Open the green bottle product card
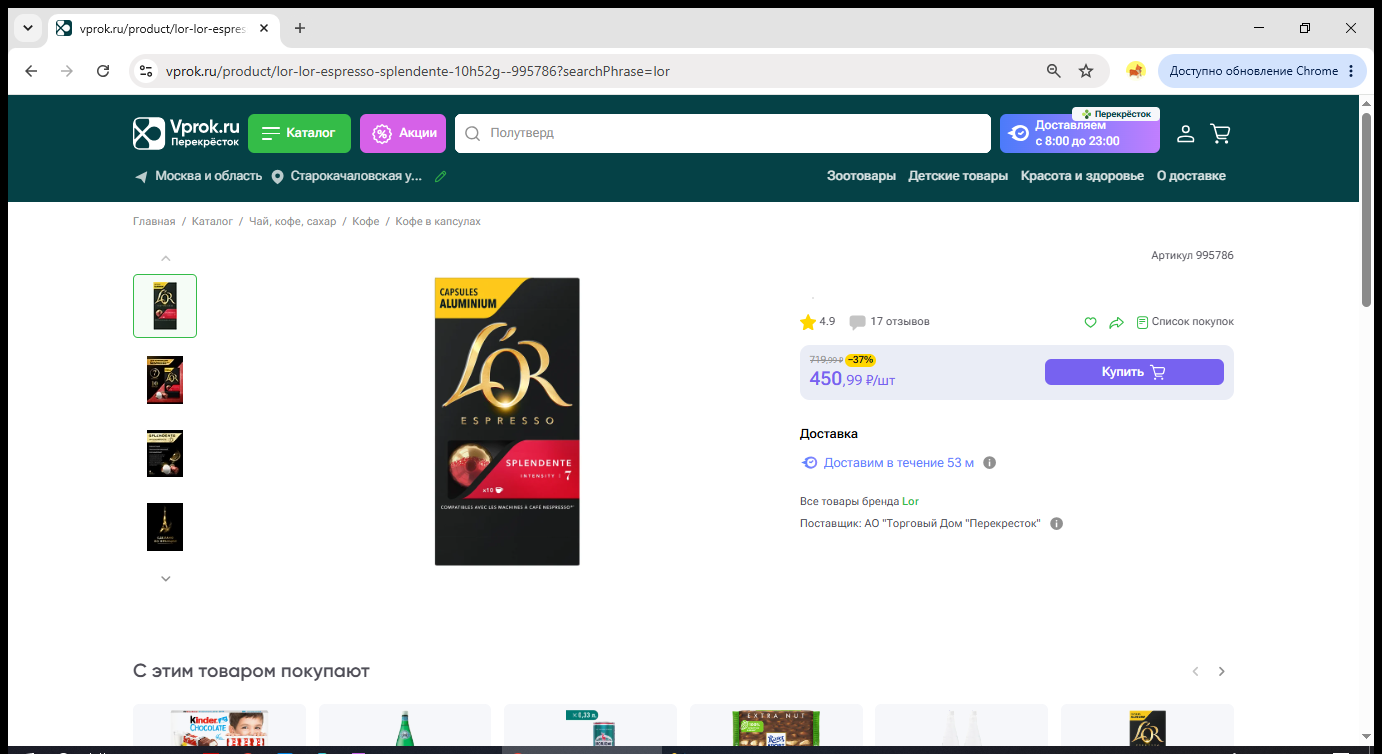This screenshot has height=754, width=1382. 405,727
